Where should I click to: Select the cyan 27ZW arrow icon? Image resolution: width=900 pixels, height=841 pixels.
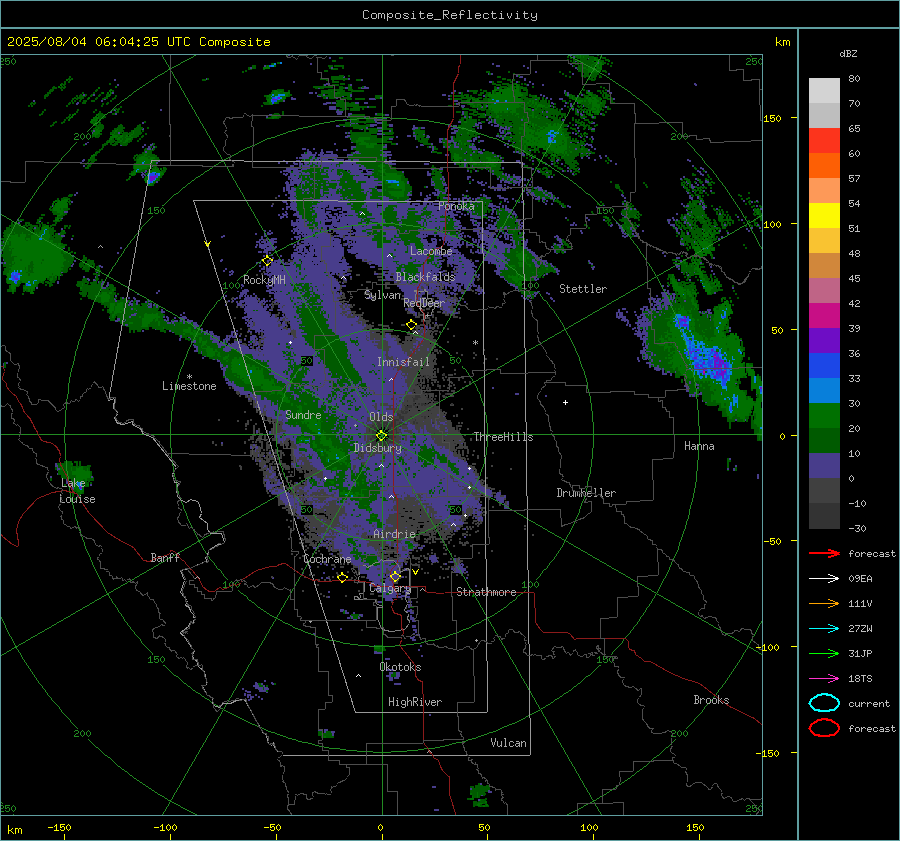point(824,629)
